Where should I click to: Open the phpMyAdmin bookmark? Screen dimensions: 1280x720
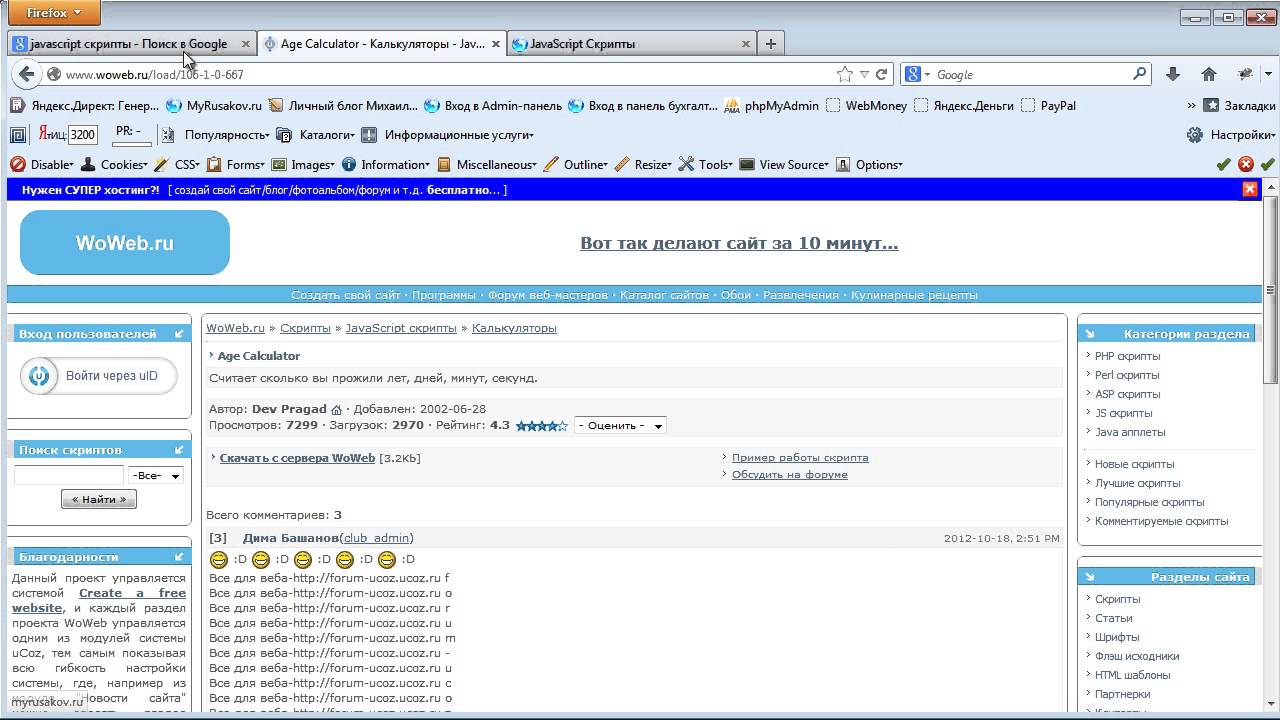point(772,105)
